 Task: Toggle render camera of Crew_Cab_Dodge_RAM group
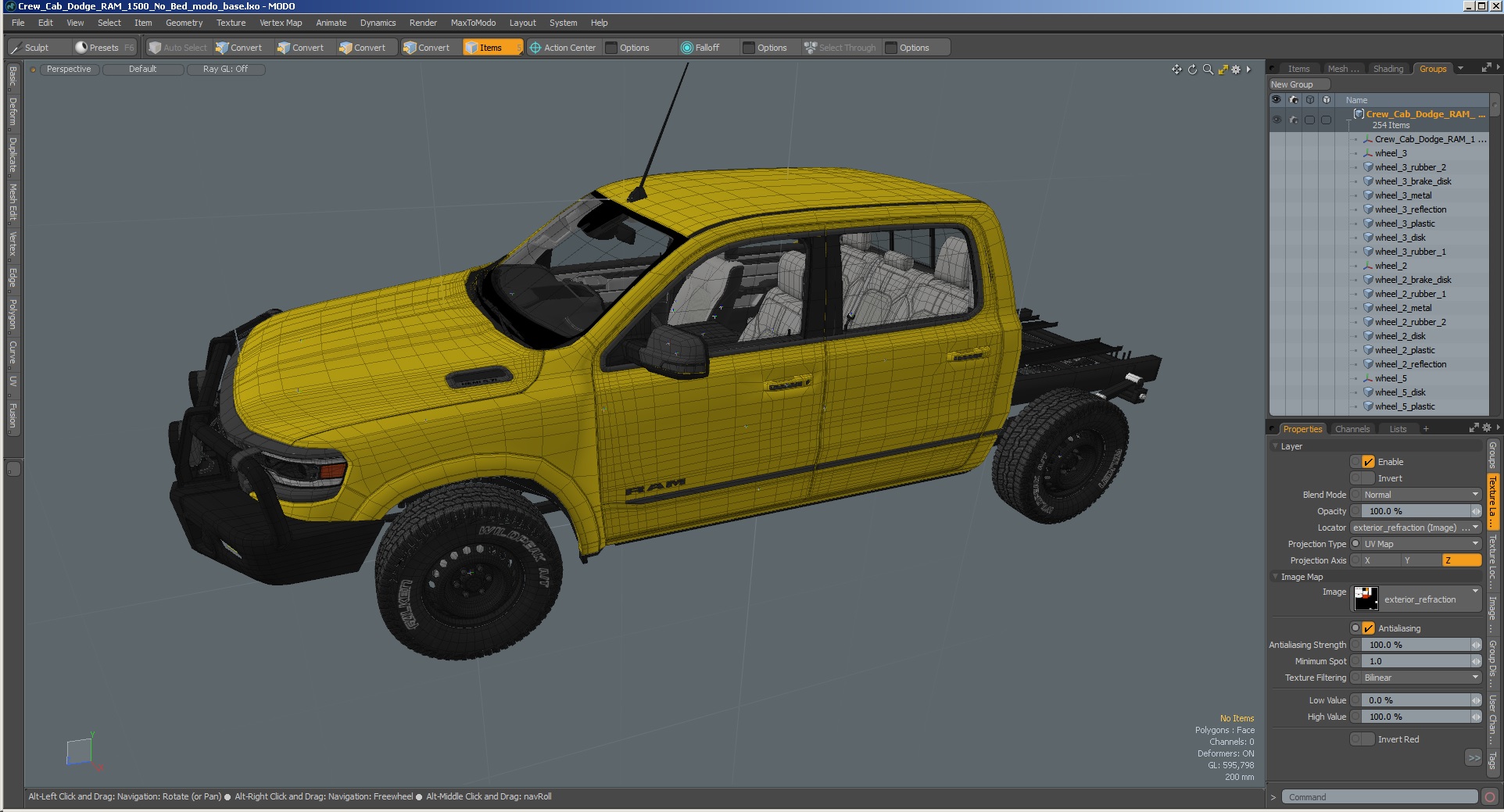(1293, 120)
